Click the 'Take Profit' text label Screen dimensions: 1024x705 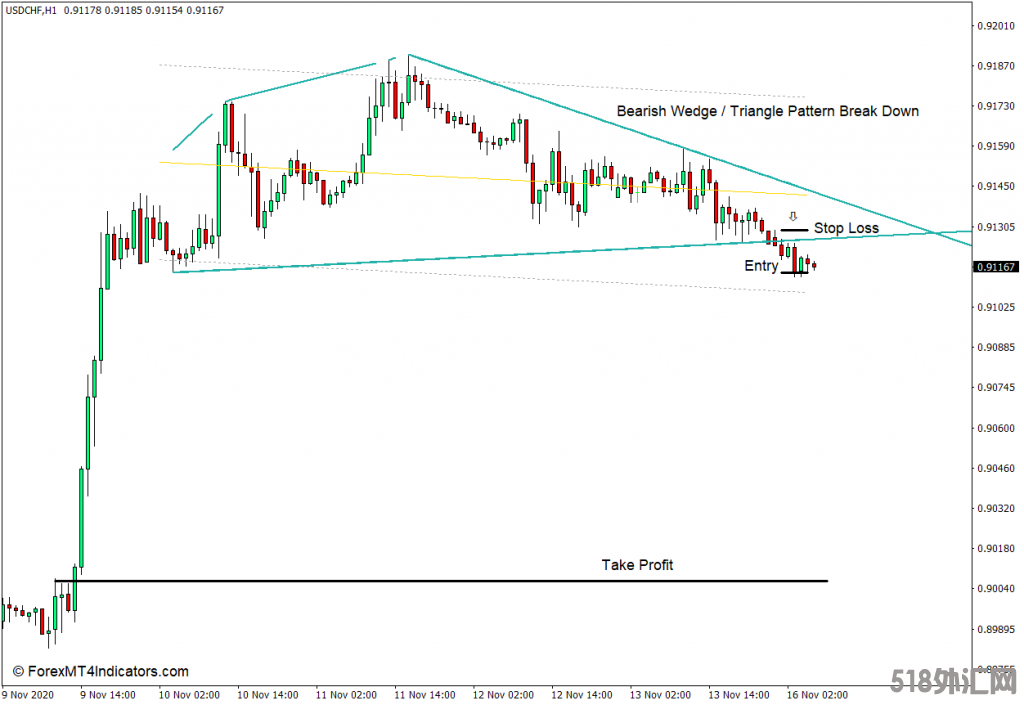click(x=637, y=565)
